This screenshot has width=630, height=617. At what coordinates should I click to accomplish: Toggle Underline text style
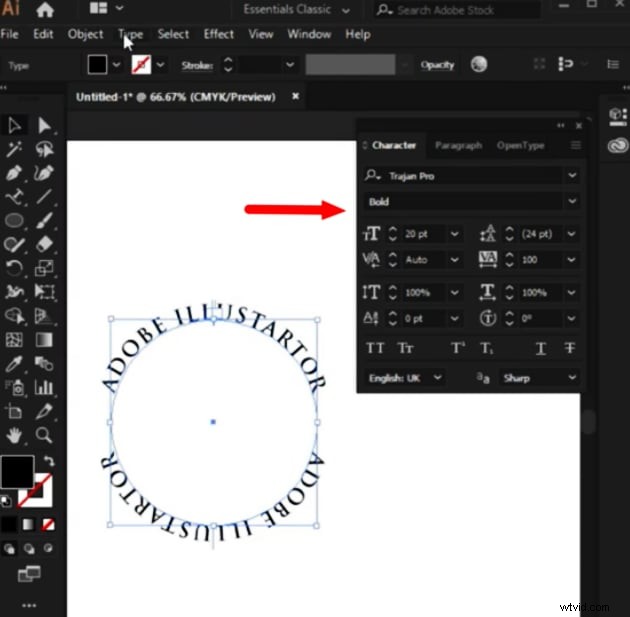point(541,348)
